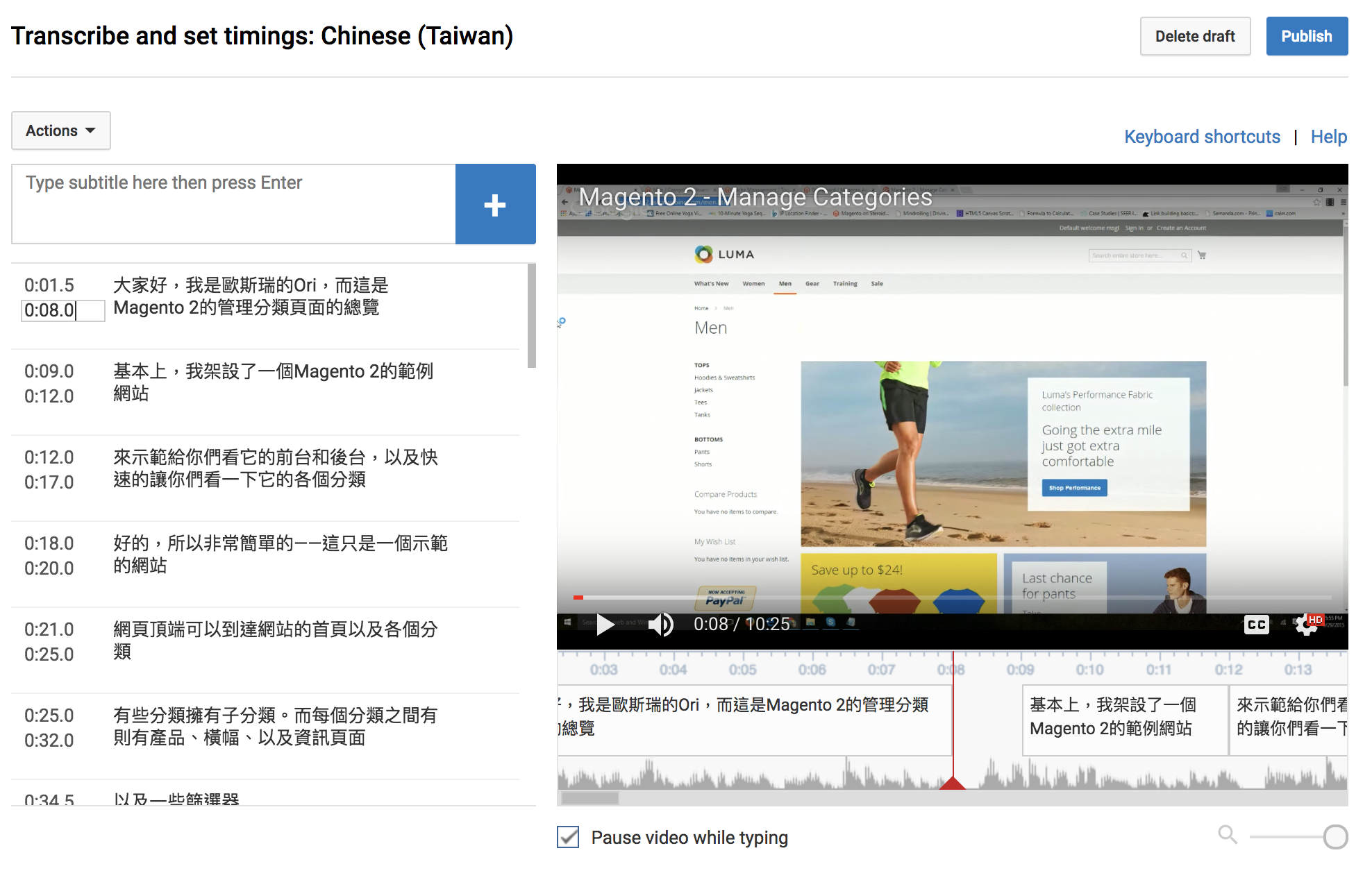Adjust the timeline zoom slider handle
The image size is (1372, 880).
[1335, 837]
